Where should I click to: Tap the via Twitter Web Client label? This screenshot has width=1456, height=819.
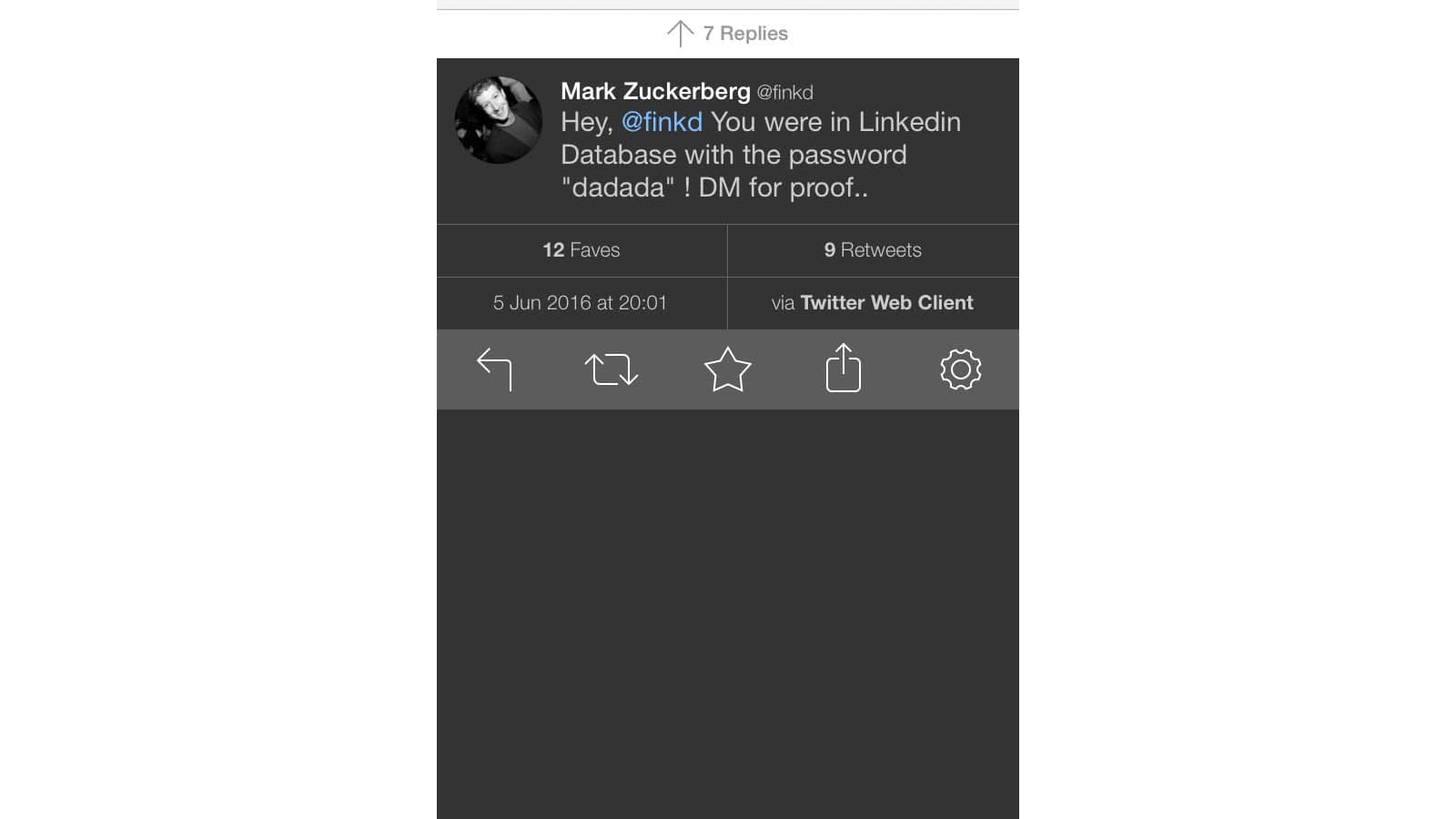coord(873,303)
